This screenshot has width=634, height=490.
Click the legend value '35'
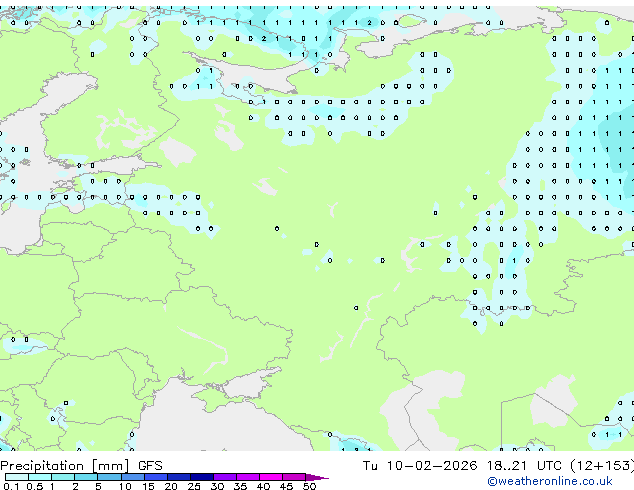pos(240,486)
